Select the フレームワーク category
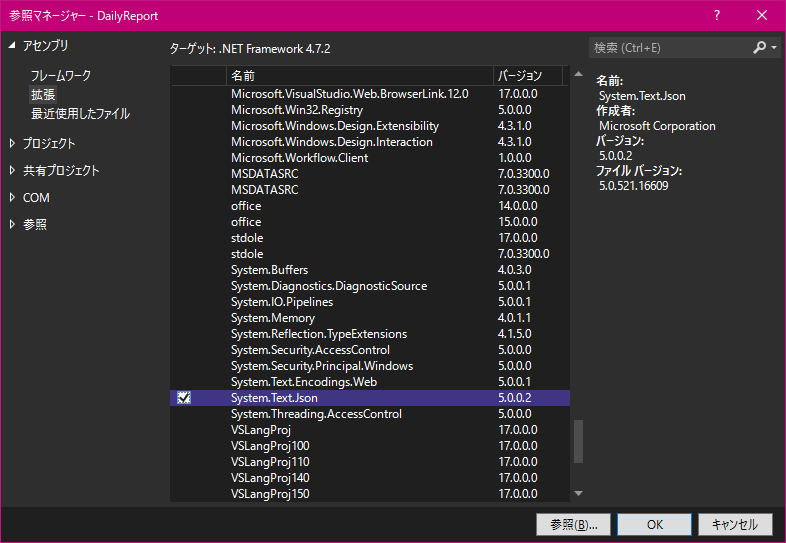Viewport: 786px width, 543px height. [61, 76]
